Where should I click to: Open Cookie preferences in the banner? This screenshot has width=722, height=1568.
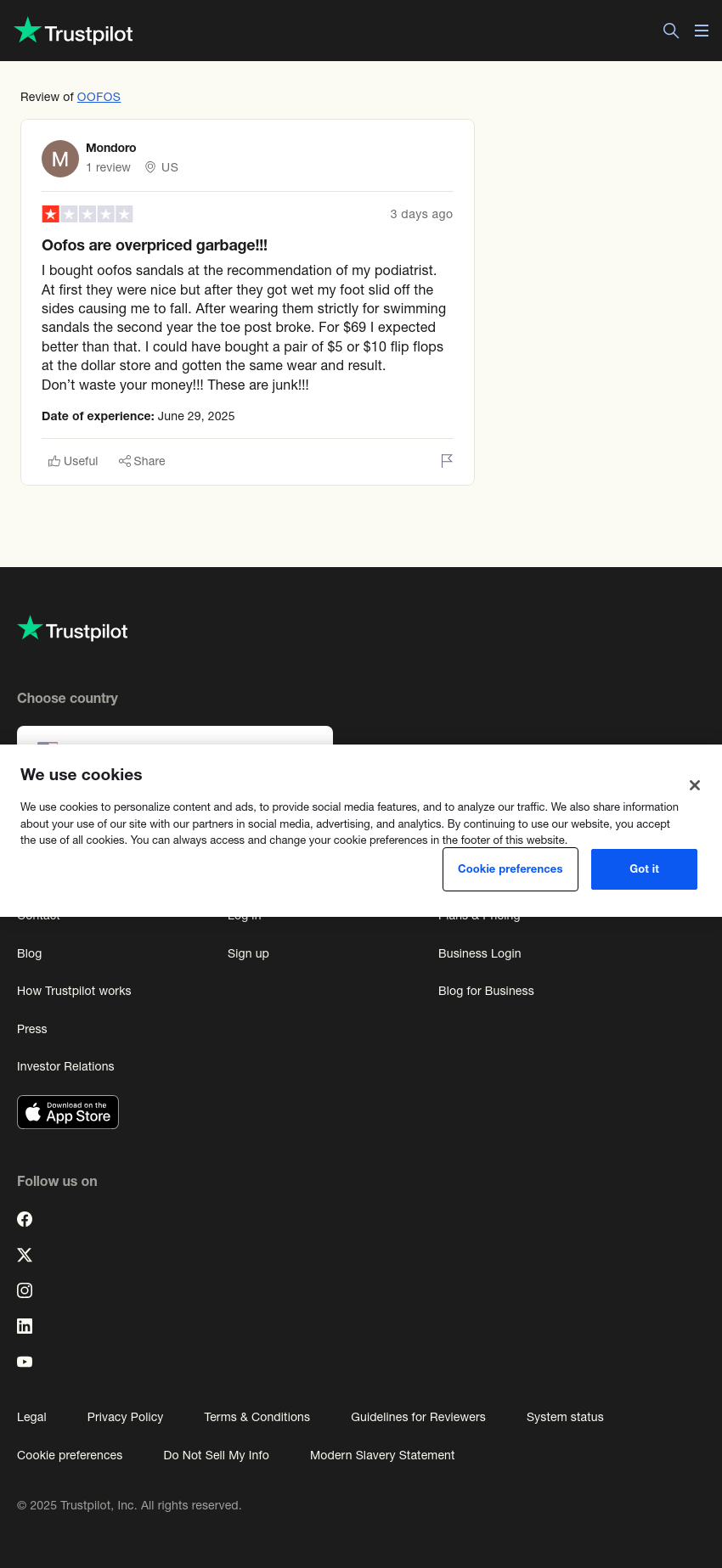[x=510, y=869]
